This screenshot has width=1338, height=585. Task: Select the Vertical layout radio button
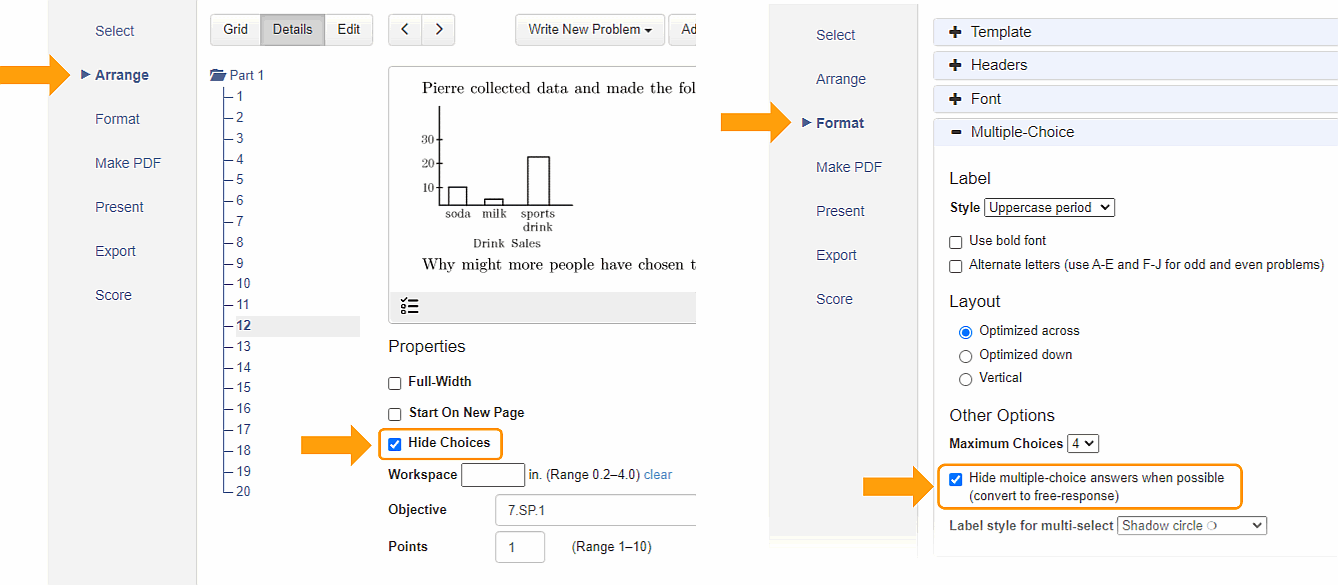tap(965, 379)
